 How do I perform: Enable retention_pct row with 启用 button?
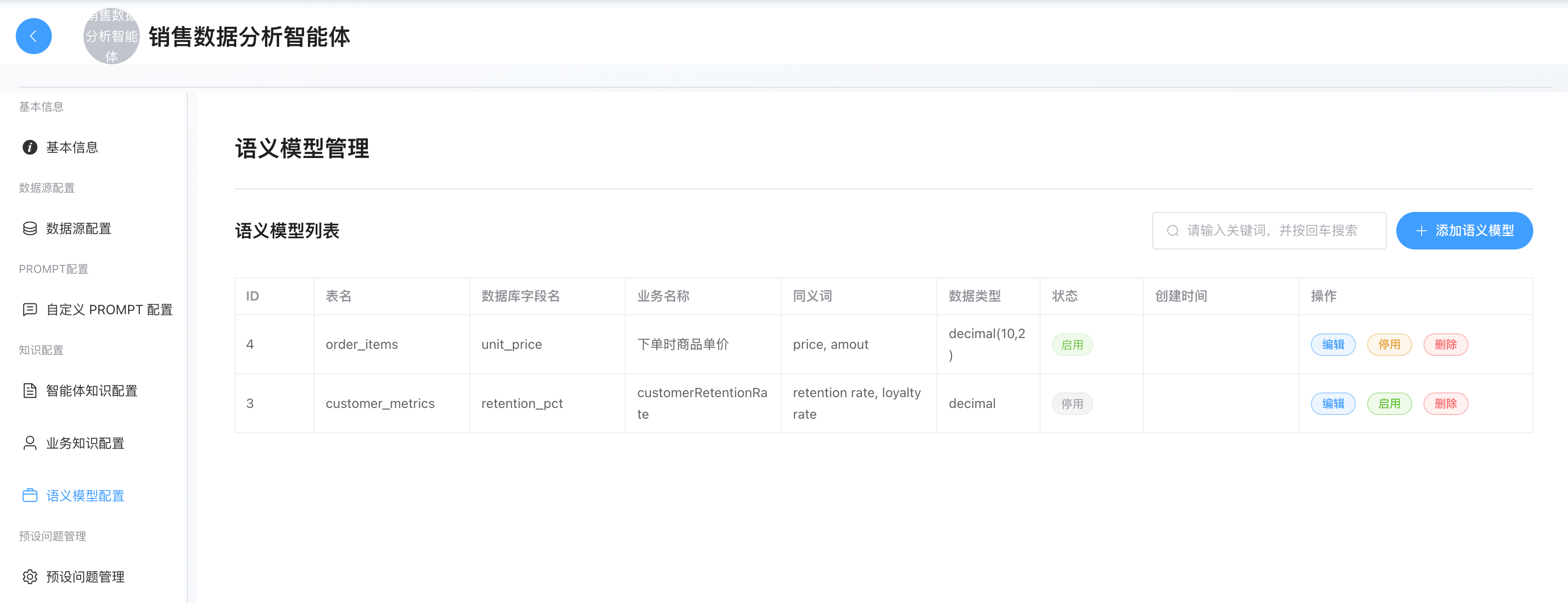click(x=1389, y=403)
